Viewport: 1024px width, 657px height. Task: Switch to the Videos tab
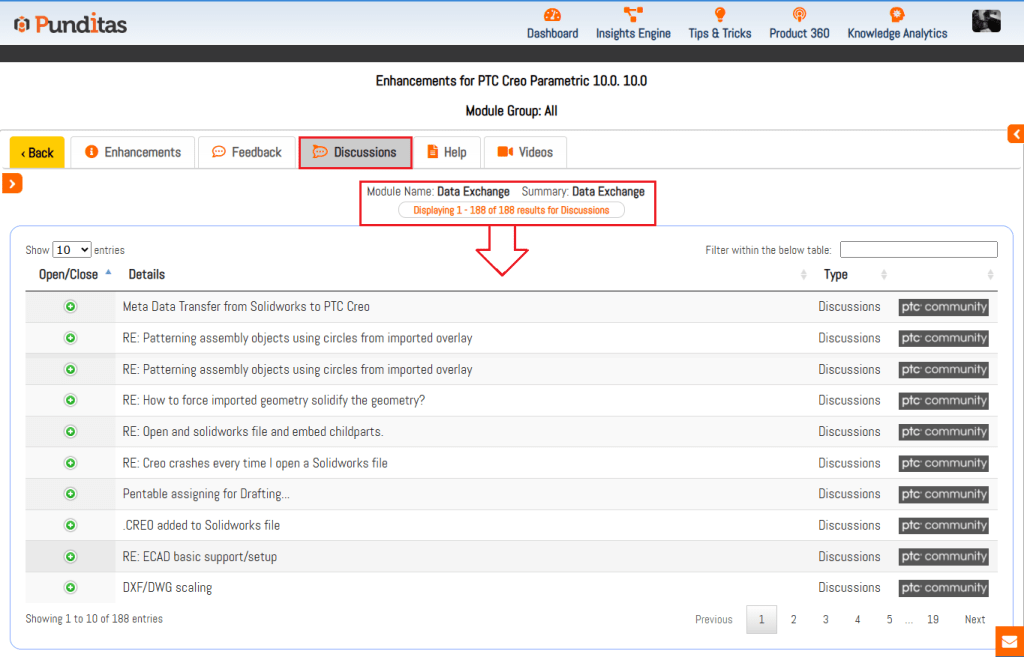click(x=525, y=152)
